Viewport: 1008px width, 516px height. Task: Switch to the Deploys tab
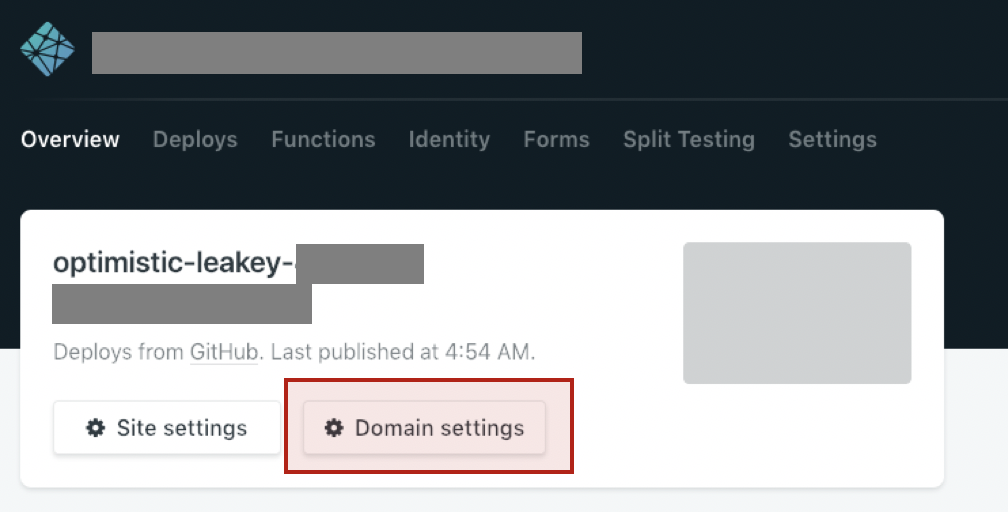(x=195, y=139)
